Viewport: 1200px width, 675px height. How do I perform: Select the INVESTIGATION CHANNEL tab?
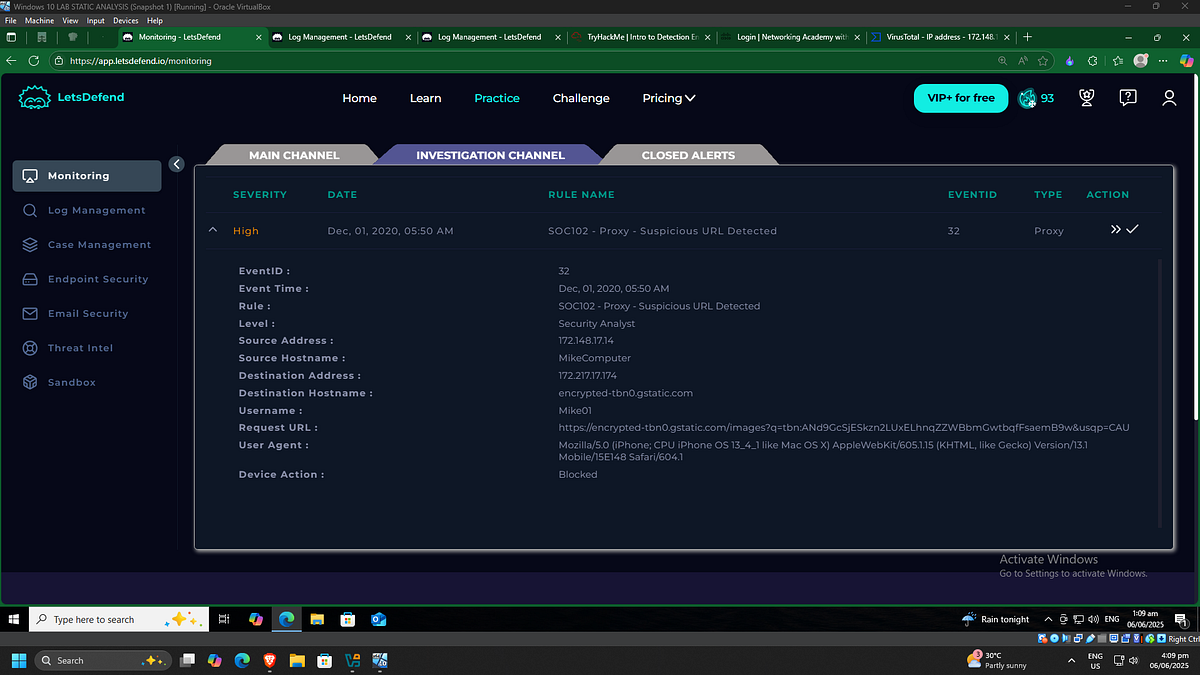[490, 155]
